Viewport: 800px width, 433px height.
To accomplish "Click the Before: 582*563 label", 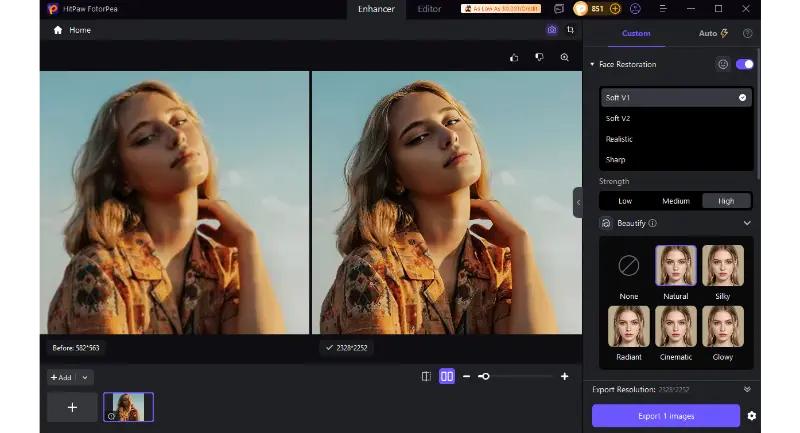I will point(76,348).
